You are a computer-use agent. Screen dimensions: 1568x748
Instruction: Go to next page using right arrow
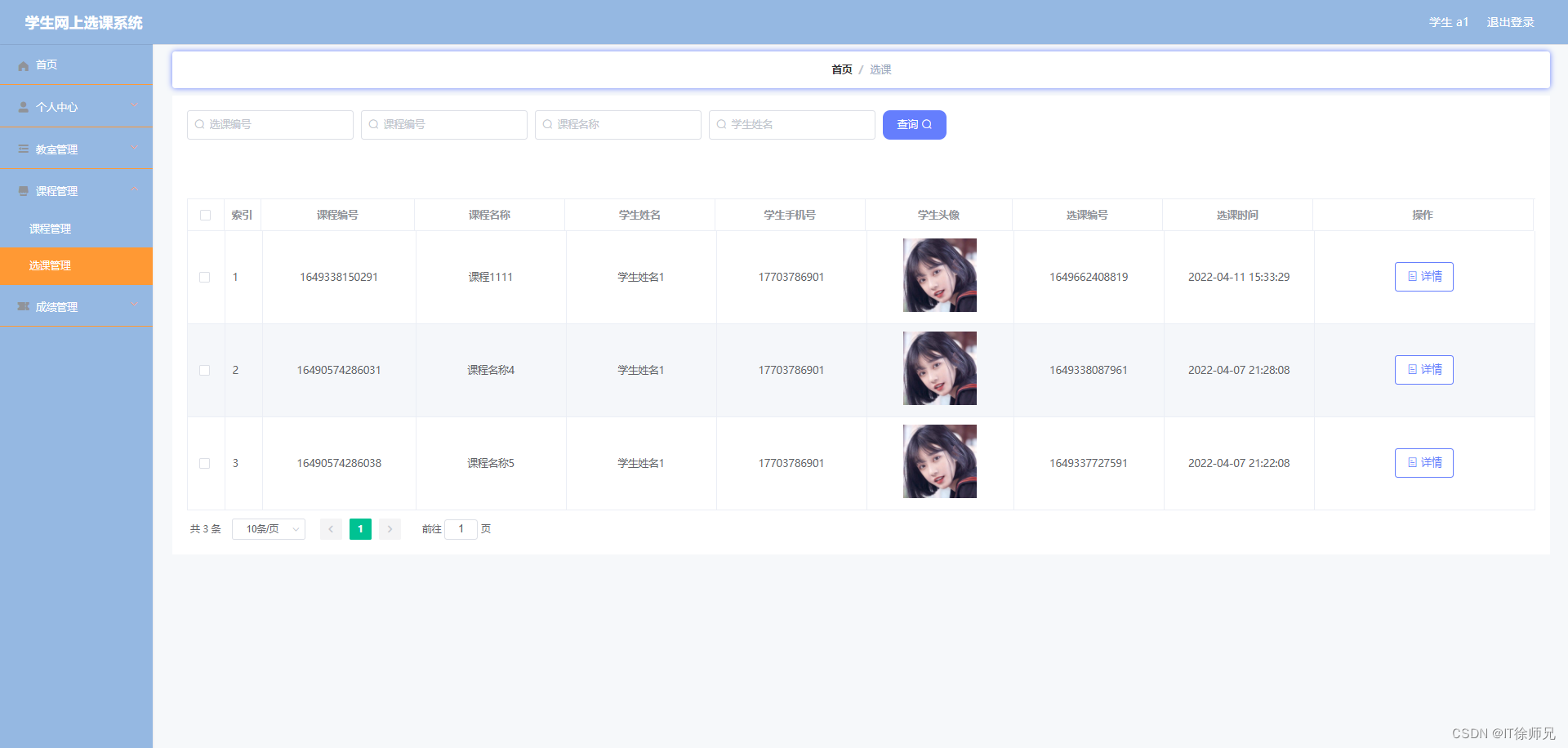click(390, 529)
